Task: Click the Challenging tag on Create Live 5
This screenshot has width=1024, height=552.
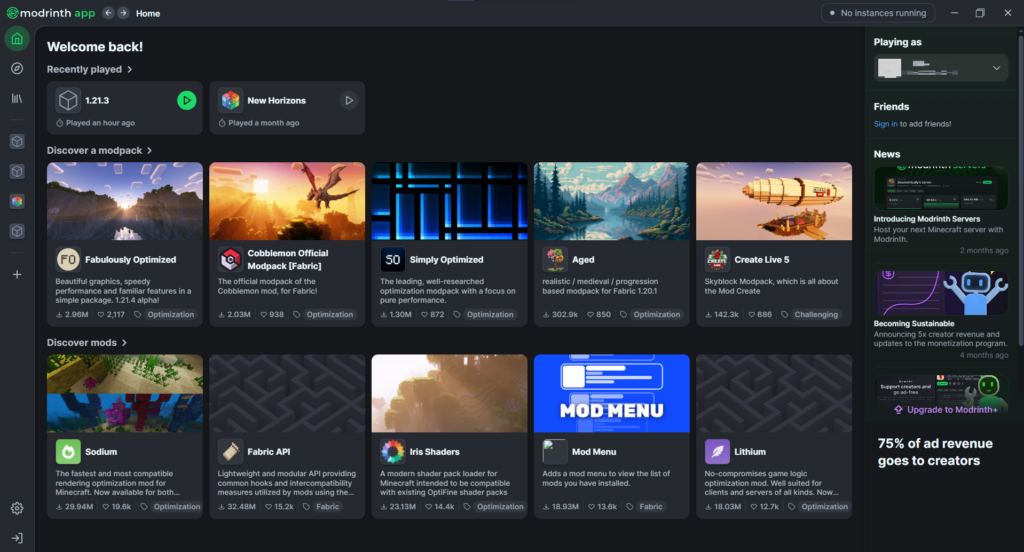Action: click(x=816, y=314)
